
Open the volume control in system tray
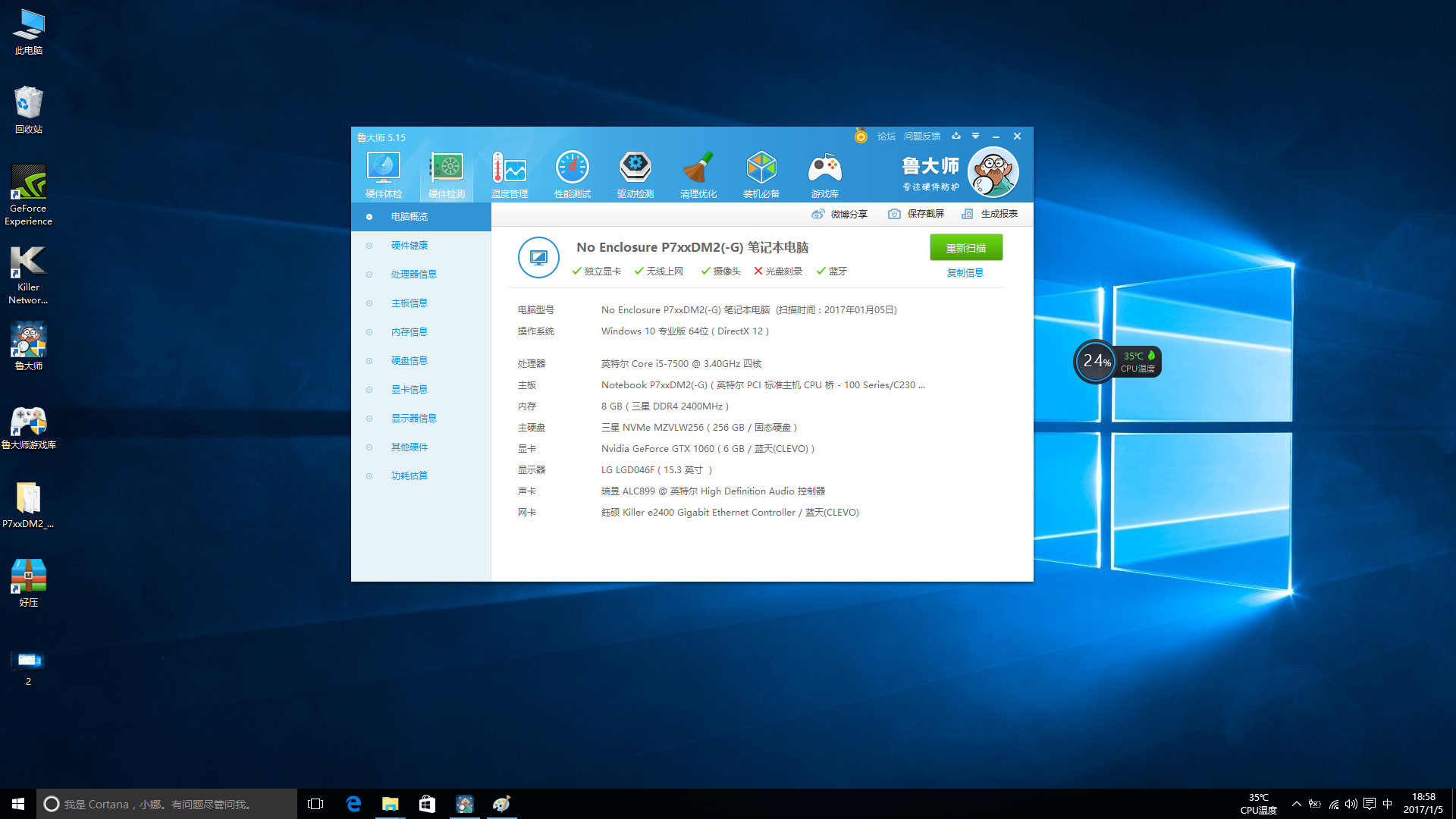tap(1351, 804)
